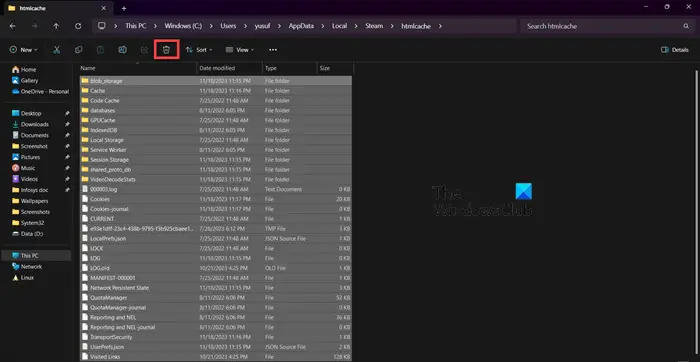Open the See more ellipsis menu
Screen dimensions: 700x362
point(273,50)
